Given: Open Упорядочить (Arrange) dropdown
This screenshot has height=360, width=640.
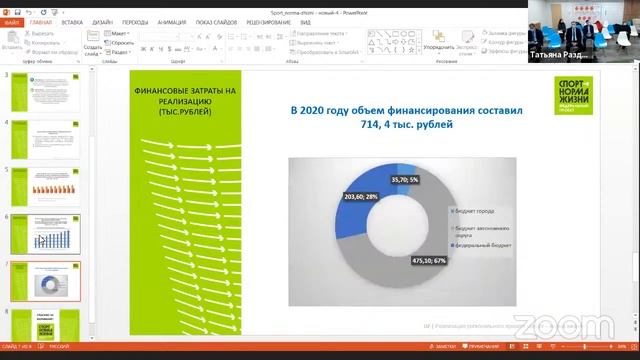Looking at the screenshot, I should point(438,42).
